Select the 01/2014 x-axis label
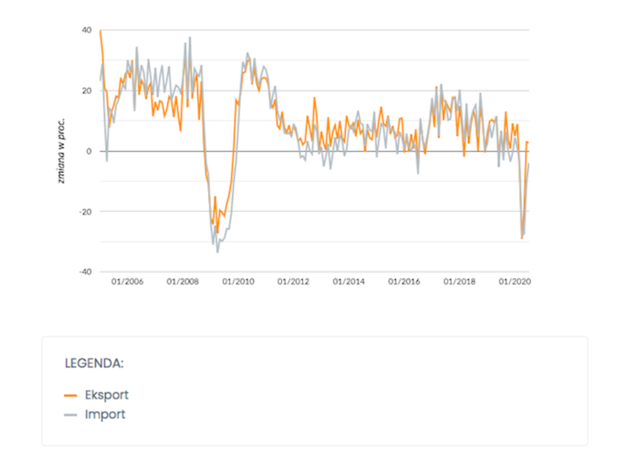This screenshot has width=640, height=457. coord(349,282)
